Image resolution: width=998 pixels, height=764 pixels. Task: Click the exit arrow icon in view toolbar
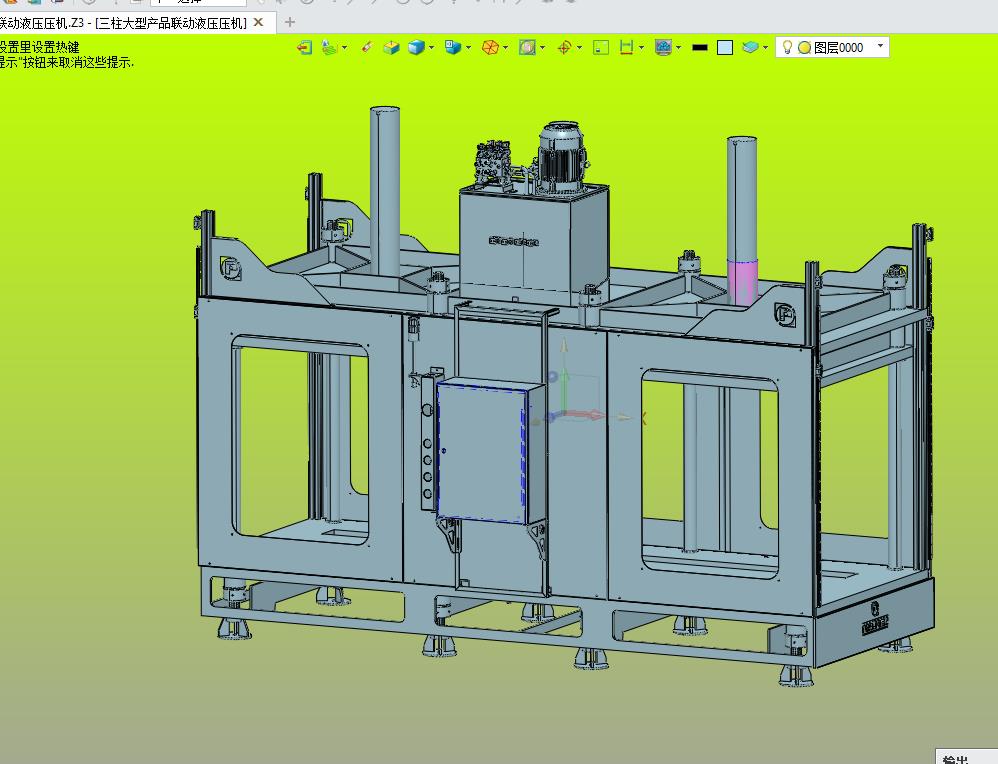(304, 47)
